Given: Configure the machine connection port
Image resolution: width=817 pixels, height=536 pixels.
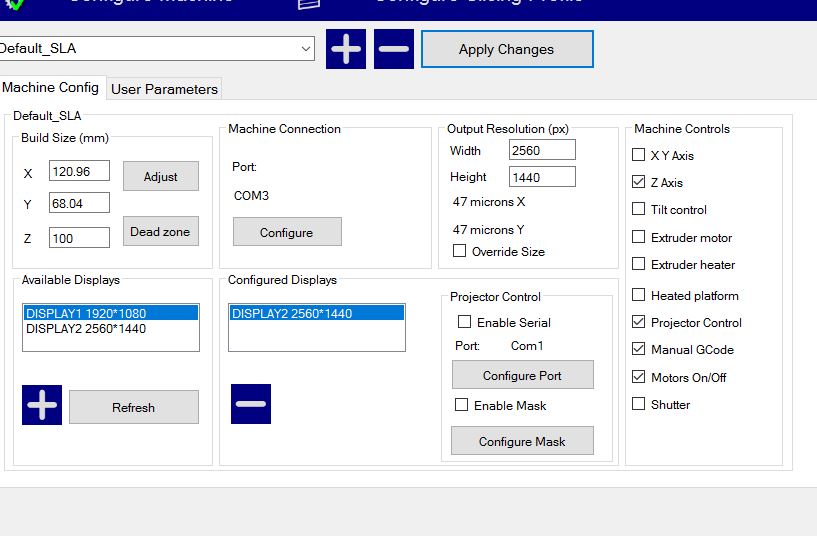Looking at the screenshot, I should click(x=287, y=232).
